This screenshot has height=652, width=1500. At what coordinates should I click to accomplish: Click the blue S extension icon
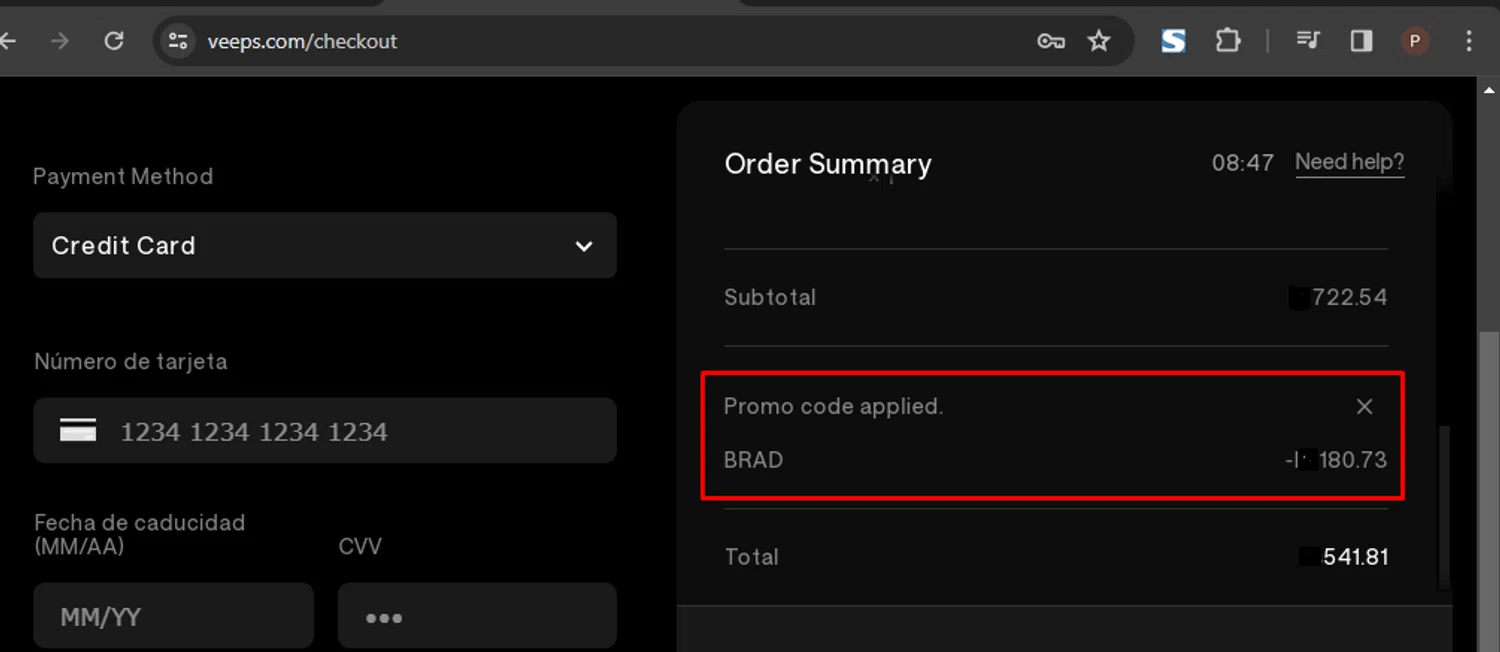[1173, 41]
